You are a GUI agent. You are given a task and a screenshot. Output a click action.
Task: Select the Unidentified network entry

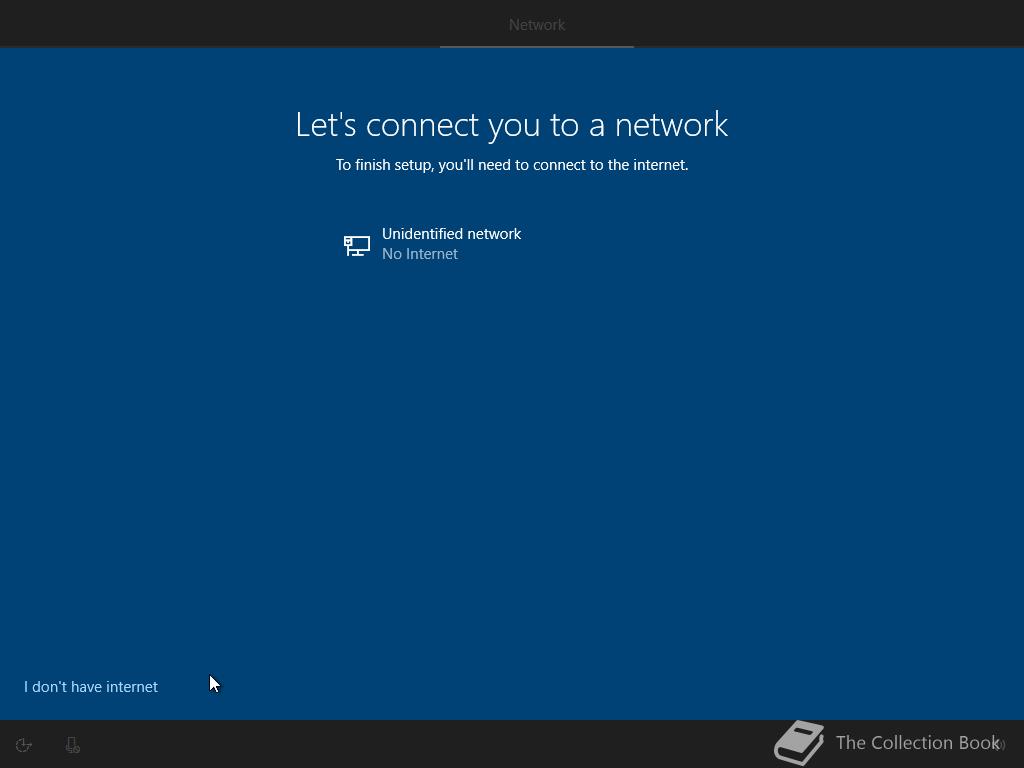click(511, 244)
